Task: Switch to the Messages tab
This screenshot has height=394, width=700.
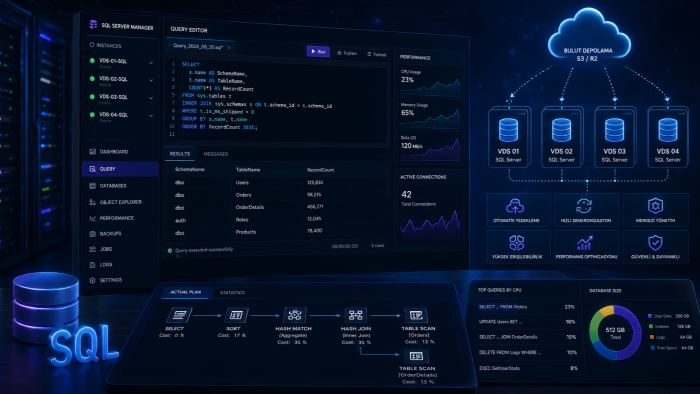Action: click(216, 154)
